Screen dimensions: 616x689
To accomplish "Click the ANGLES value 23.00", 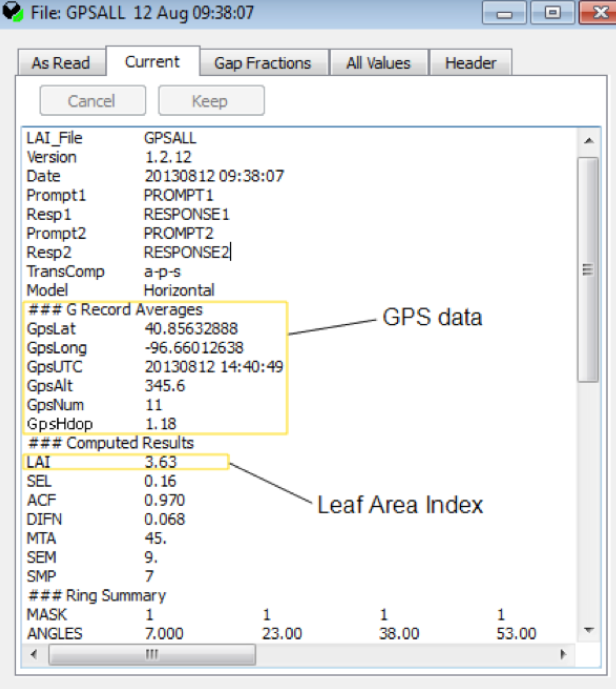I will (x=282, y=634).
